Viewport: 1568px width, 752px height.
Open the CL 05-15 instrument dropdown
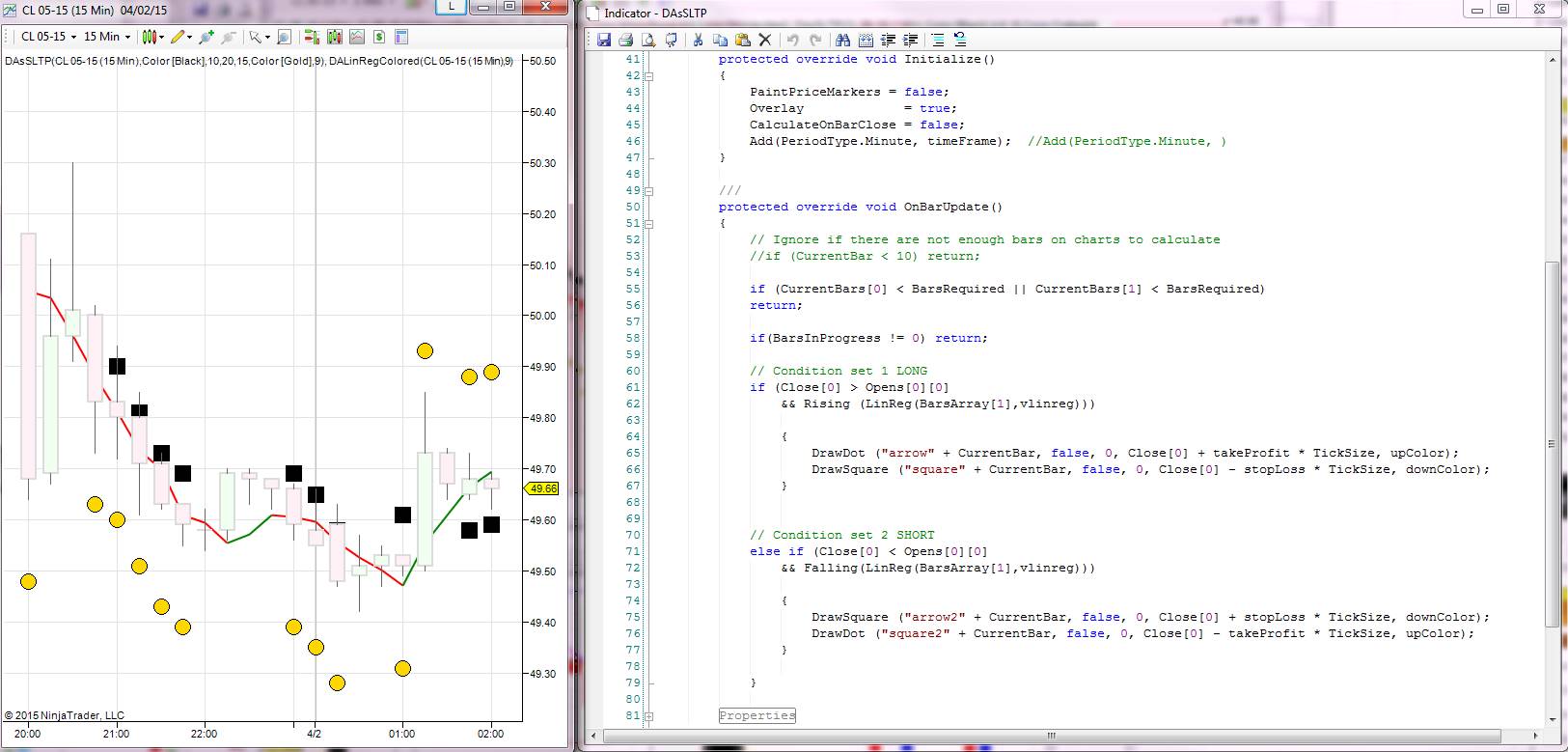coord(46,37)
